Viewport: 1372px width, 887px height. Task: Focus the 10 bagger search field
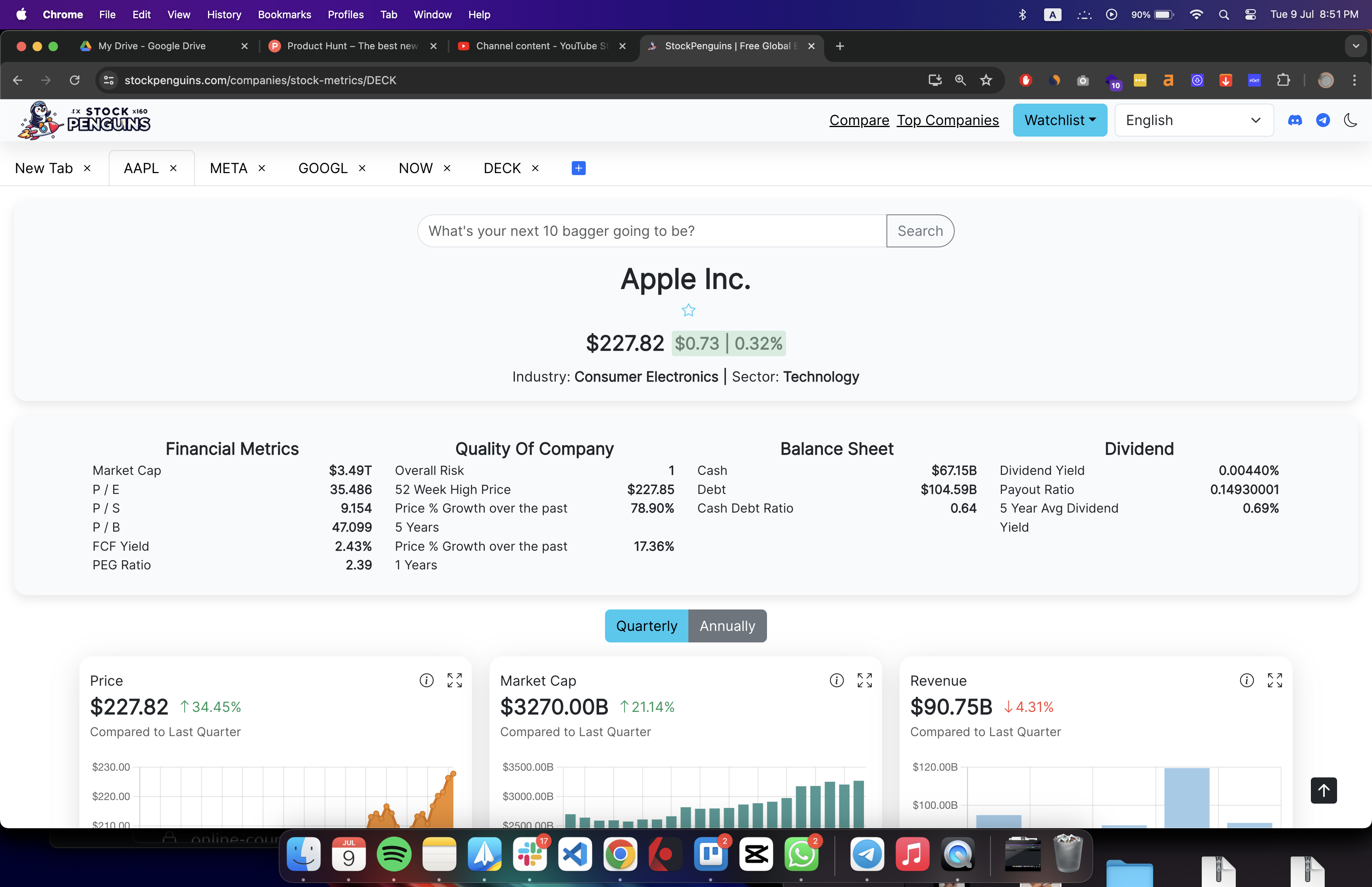point(652,231)
